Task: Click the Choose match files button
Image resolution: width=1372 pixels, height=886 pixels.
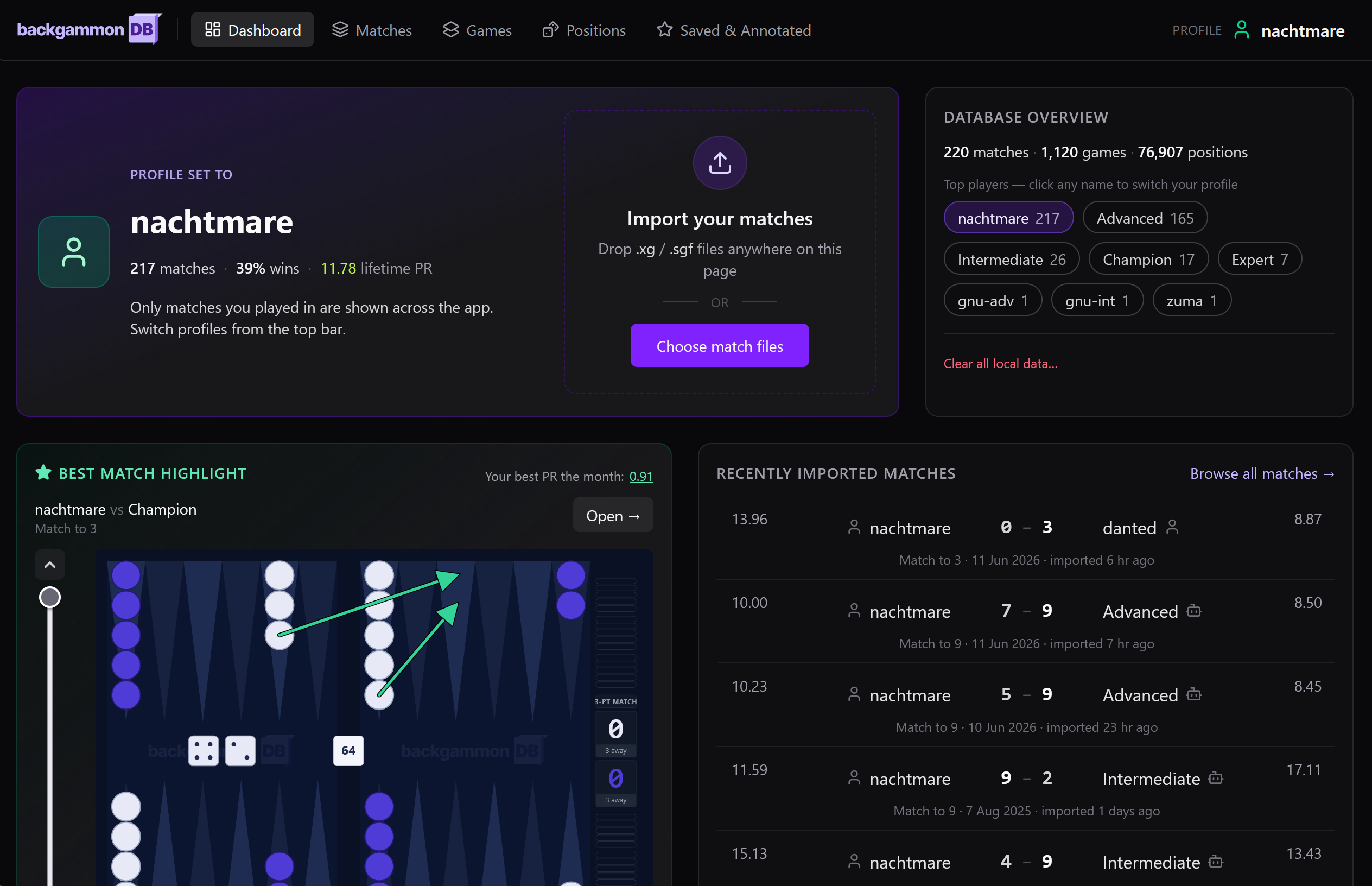Action: pyautogui.click(x=719, y=346)
